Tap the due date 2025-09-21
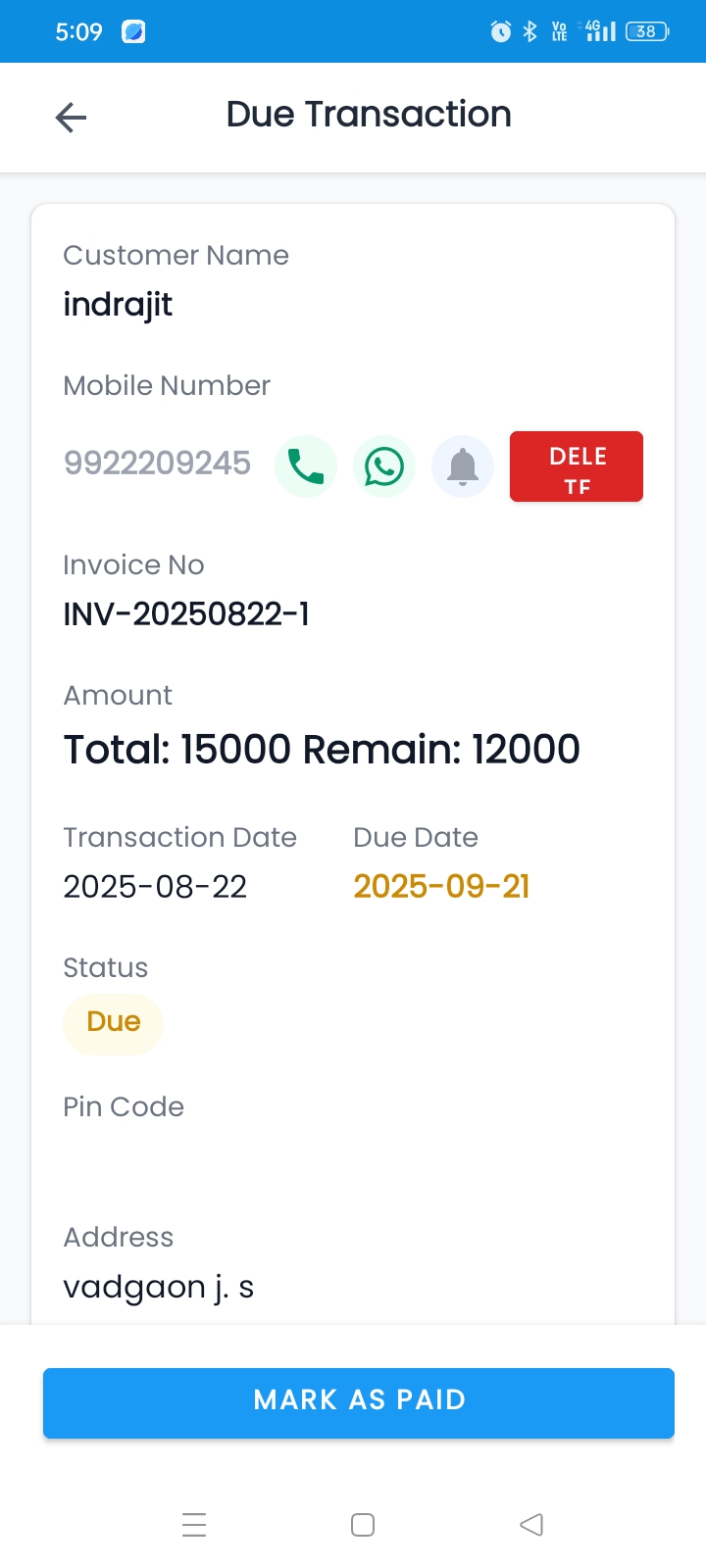Screen dimensions: 706x1568 point(441,887)
